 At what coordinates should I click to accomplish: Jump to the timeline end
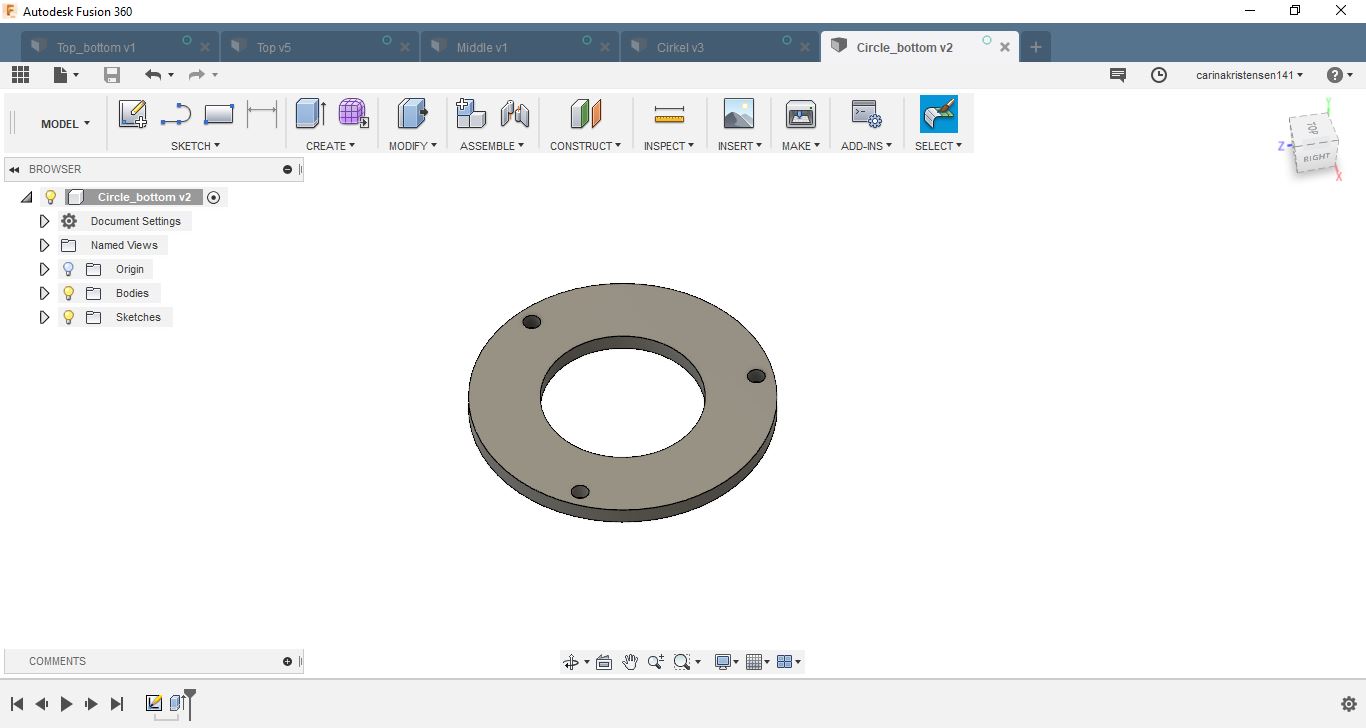tap(117, 704)
